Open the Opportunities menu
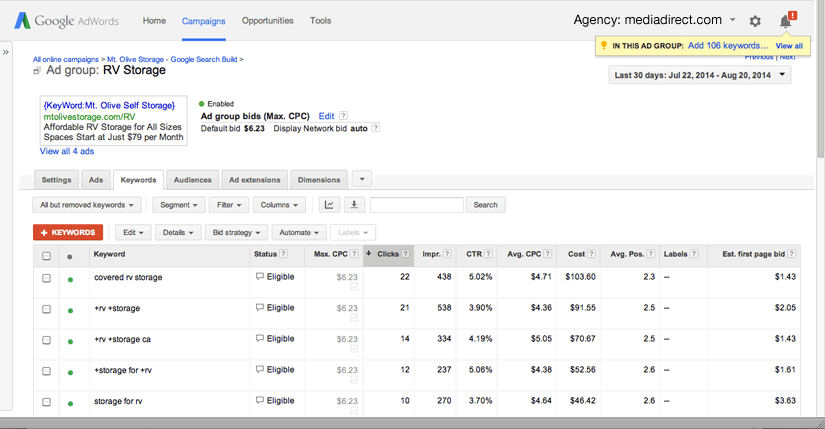This screenshot has width=825, height=429. pyautogui.click(x=267, y=21)
